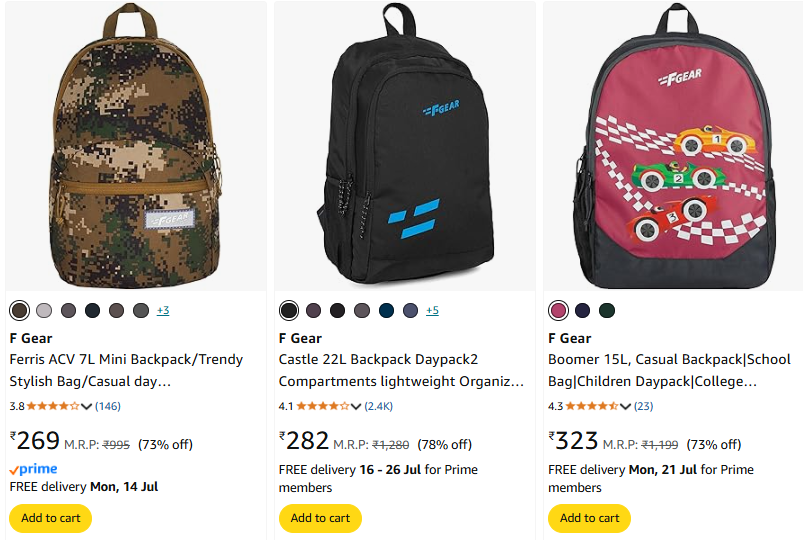
Task: Click the Castle 22L backpack star rating
Action: click(322, 406)
